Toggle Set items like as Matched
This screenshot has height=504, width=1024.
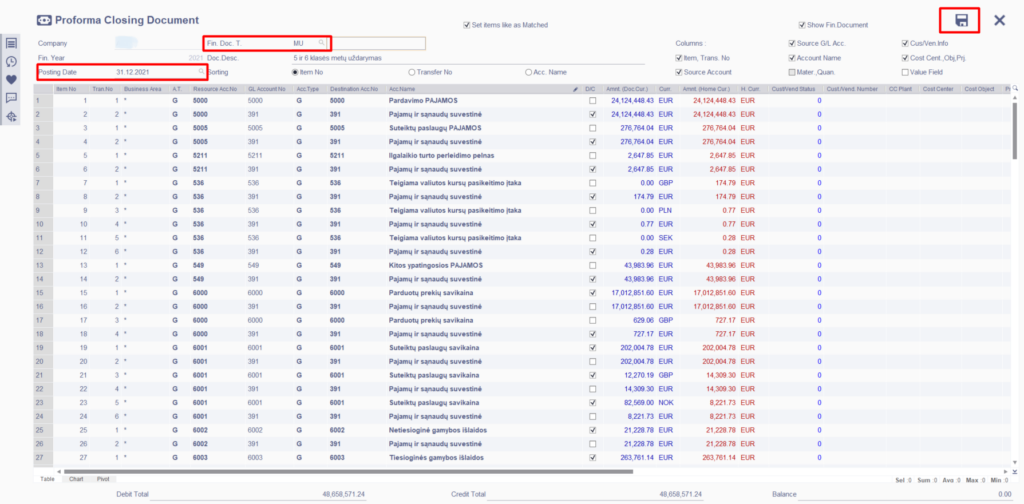[466, 24]
